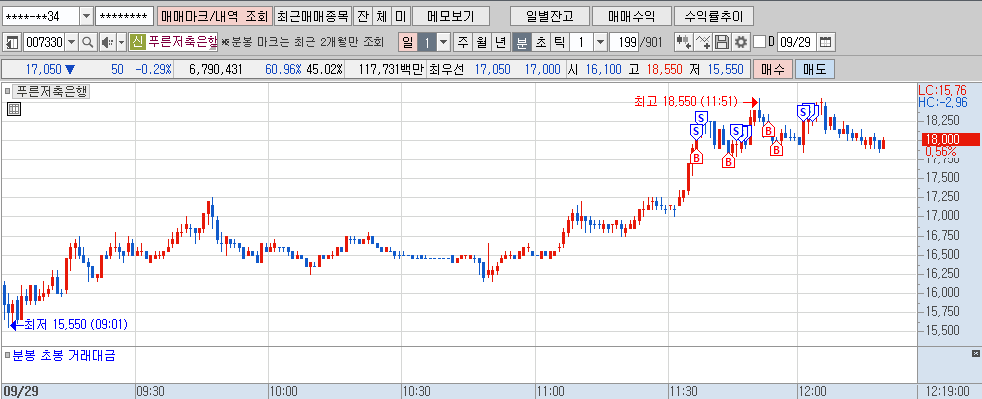Click 메모보기 button
Image resolution: width=982 pixels, height=399 pixels.
(x=452, y=16)
